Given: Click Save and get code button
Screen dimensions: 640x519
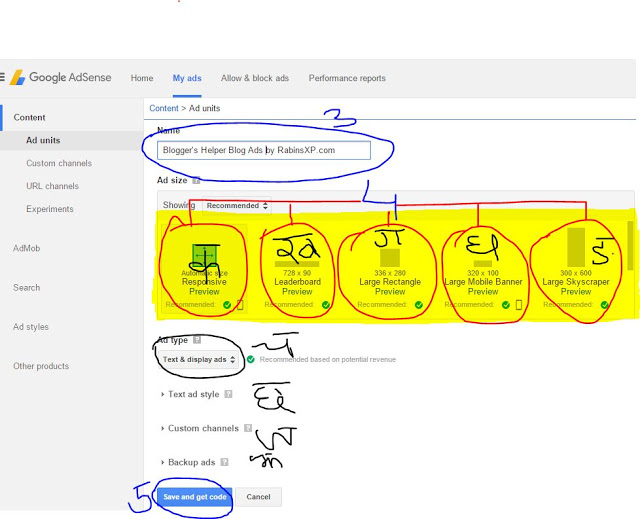Looking at the screenshot, I should pyautogui.click(x=195, y=497).
